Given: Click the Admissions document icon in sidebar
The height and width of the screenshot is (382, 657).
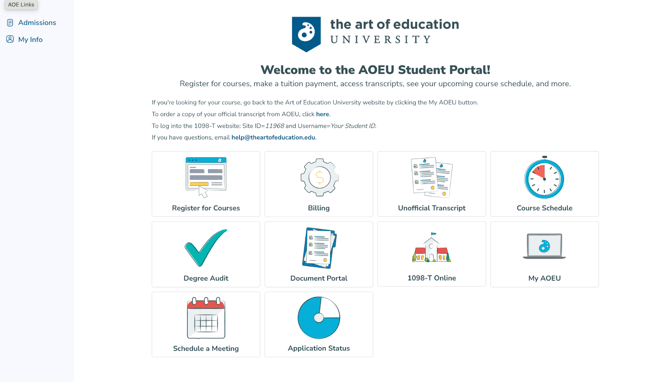Looking at the screenshot, I should pos(10,23).
